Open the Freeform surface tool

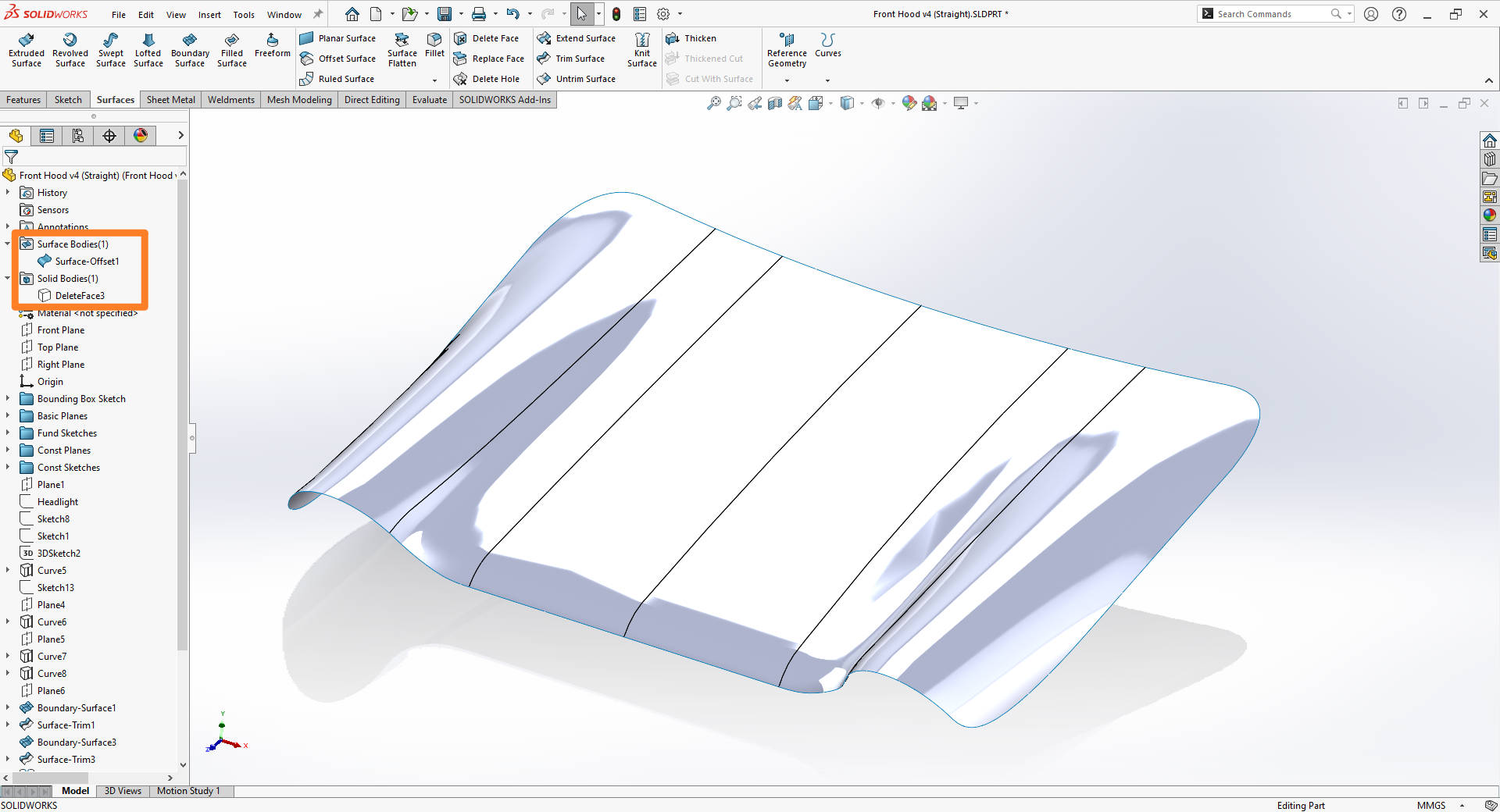click(x=272, y=45)
